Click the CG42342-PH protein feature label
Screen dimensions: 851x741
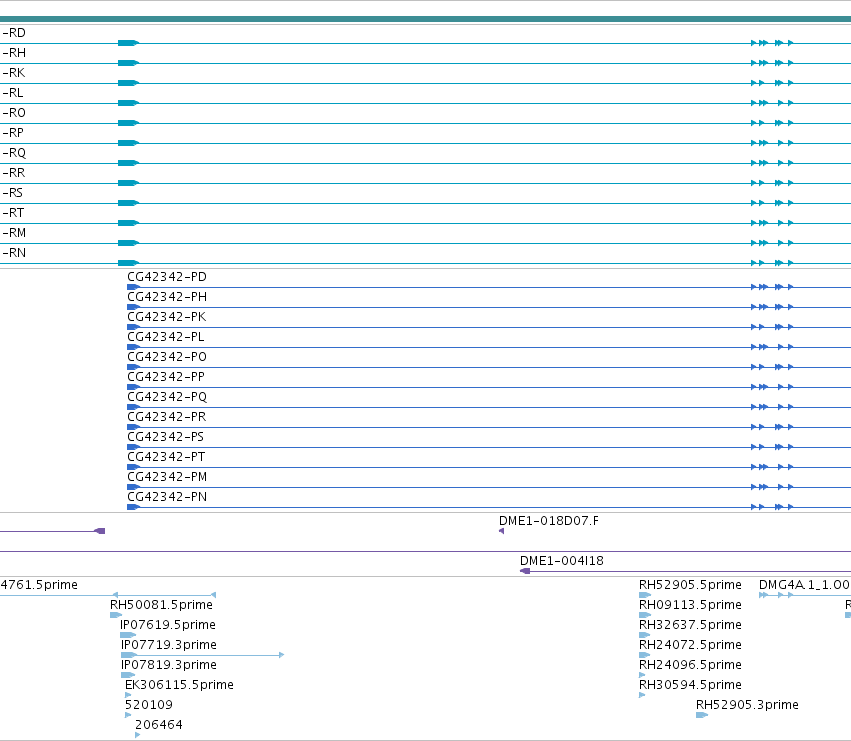point(167,297)
